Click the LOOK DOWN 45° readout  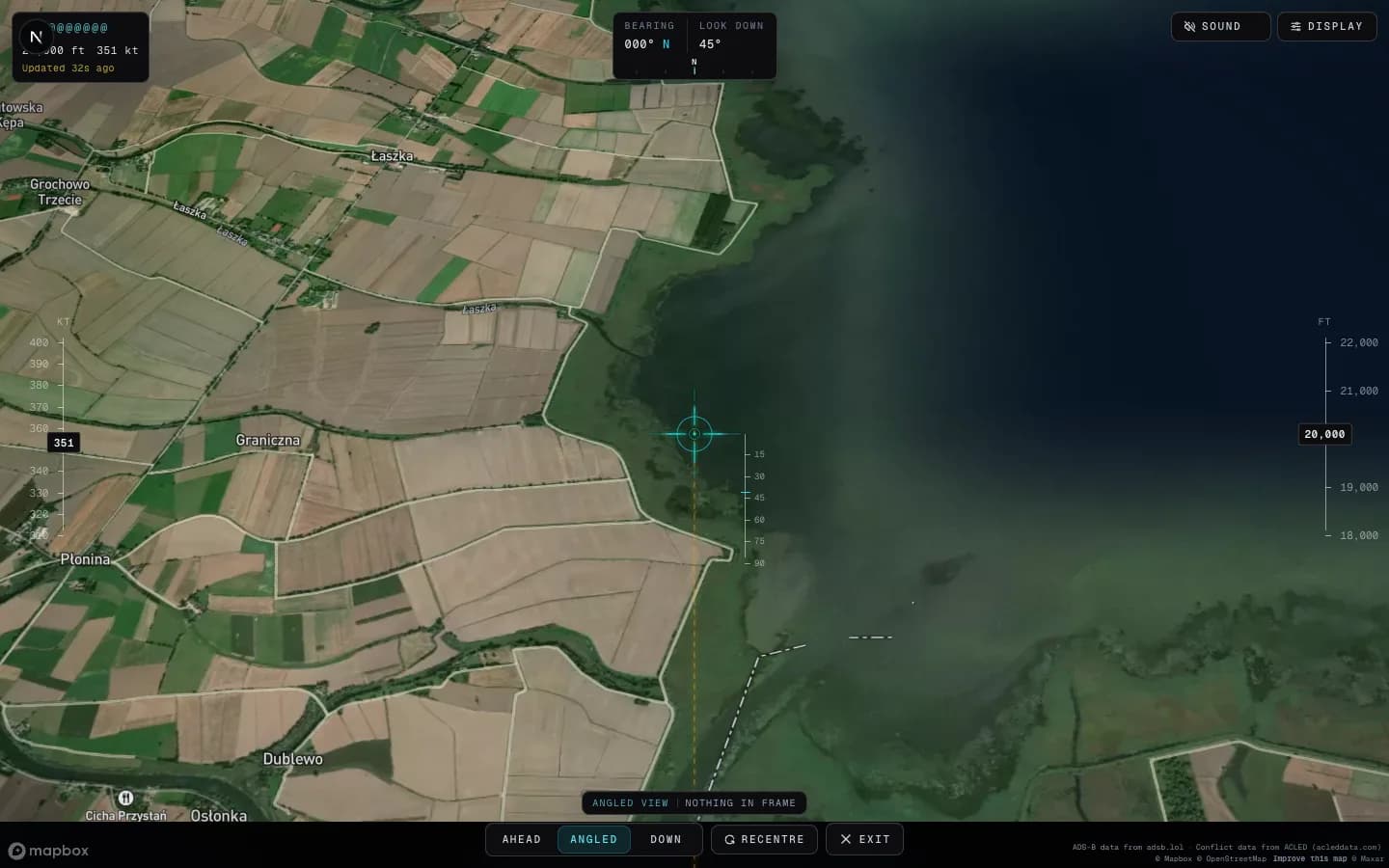[x=730, y=36]
